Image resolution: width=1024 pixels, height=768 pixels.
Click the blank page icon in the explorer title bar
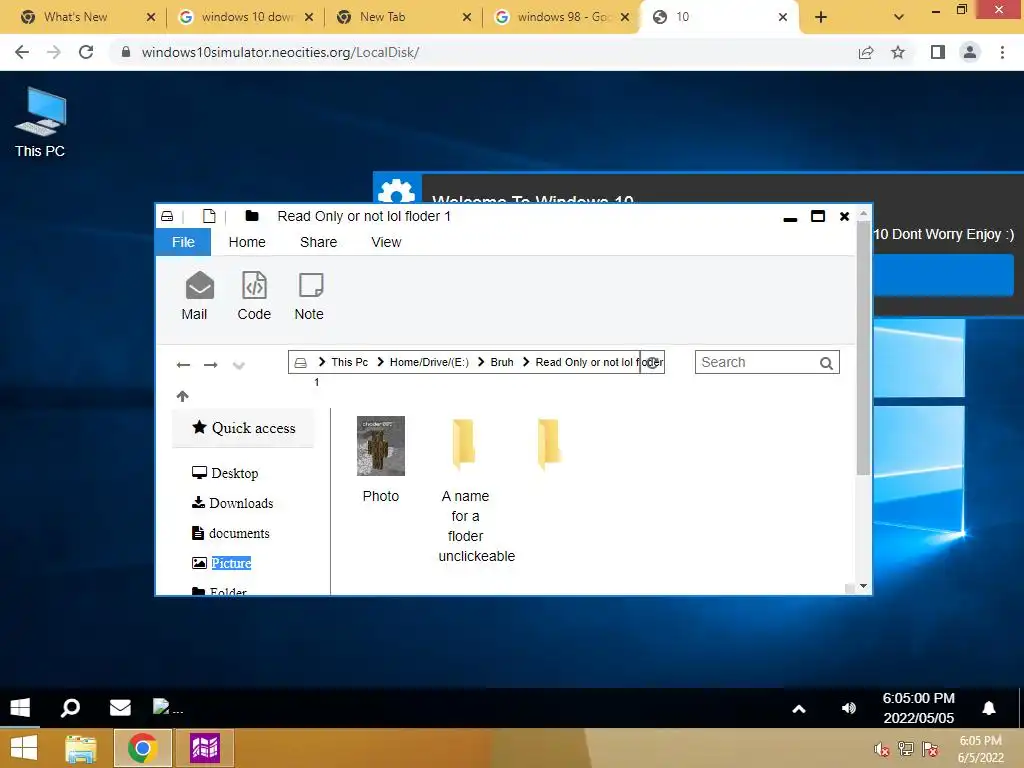click(209, 216)
